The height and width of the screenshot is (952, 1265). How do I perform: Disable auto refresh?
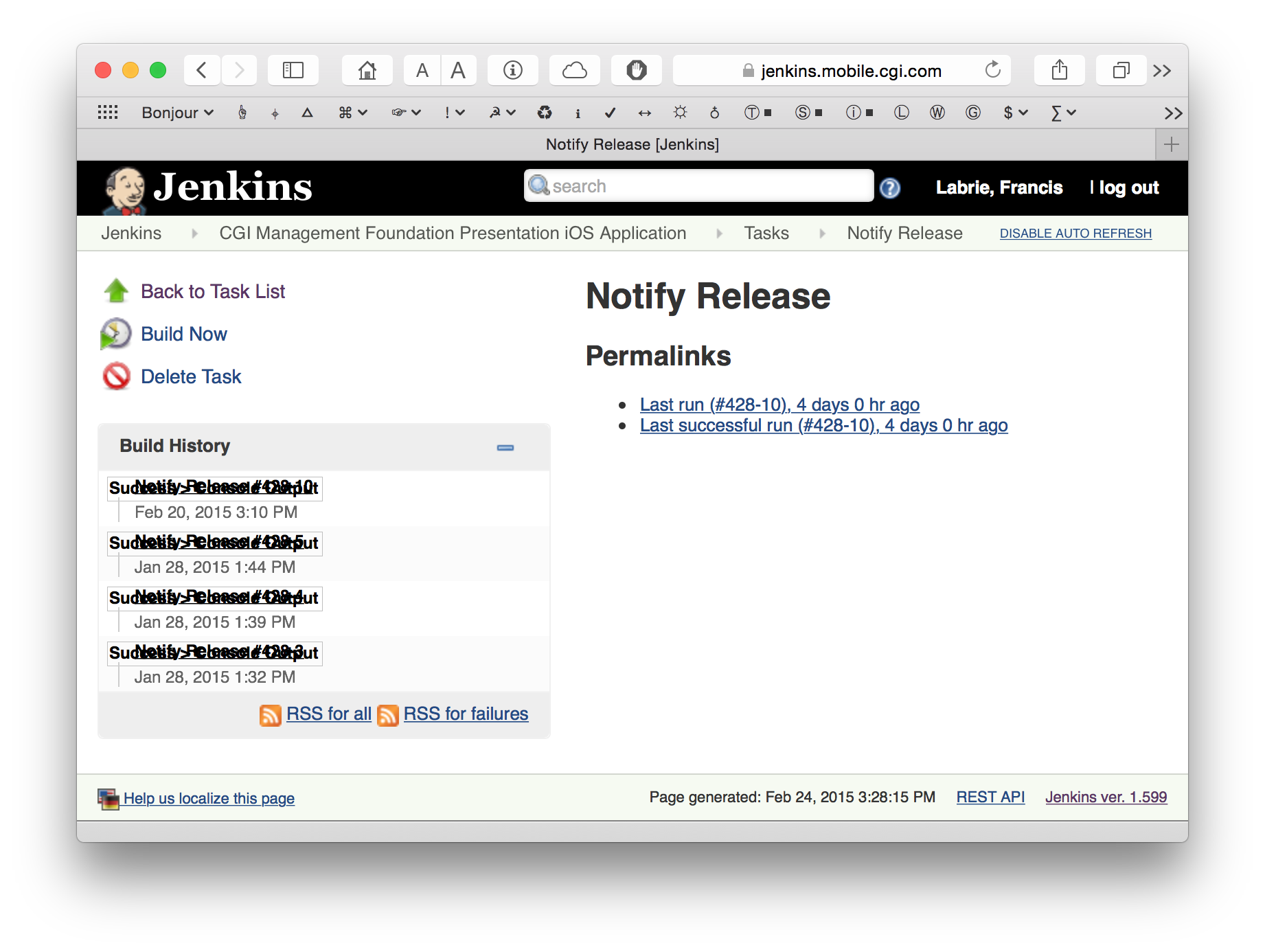[x=1075, y=234]
